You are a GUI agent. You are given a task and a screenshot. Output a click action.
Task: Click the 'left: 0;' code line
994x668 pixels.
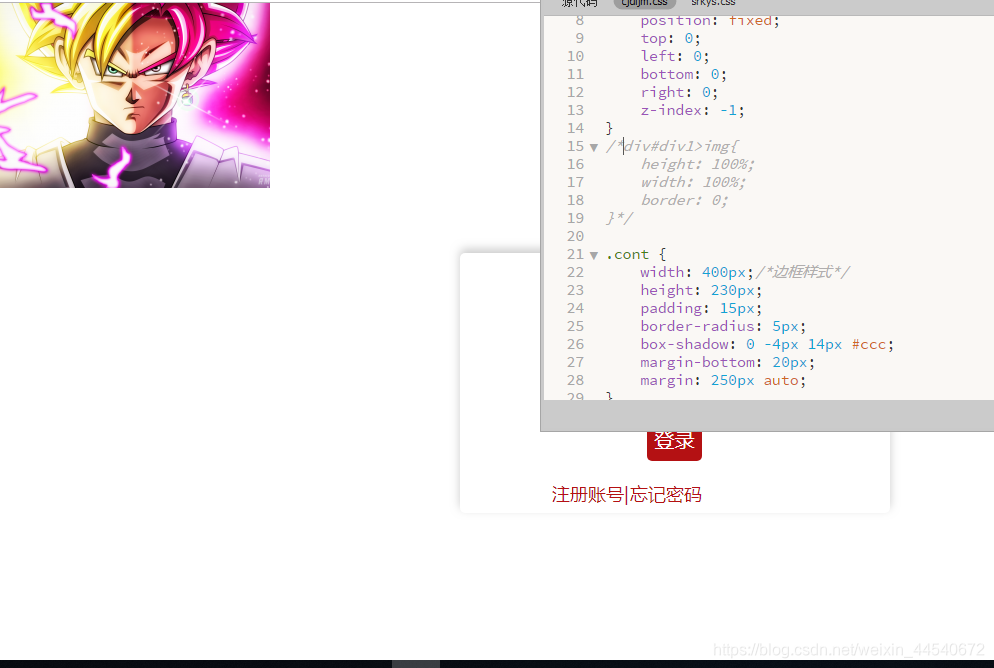[x=674, y=56]
